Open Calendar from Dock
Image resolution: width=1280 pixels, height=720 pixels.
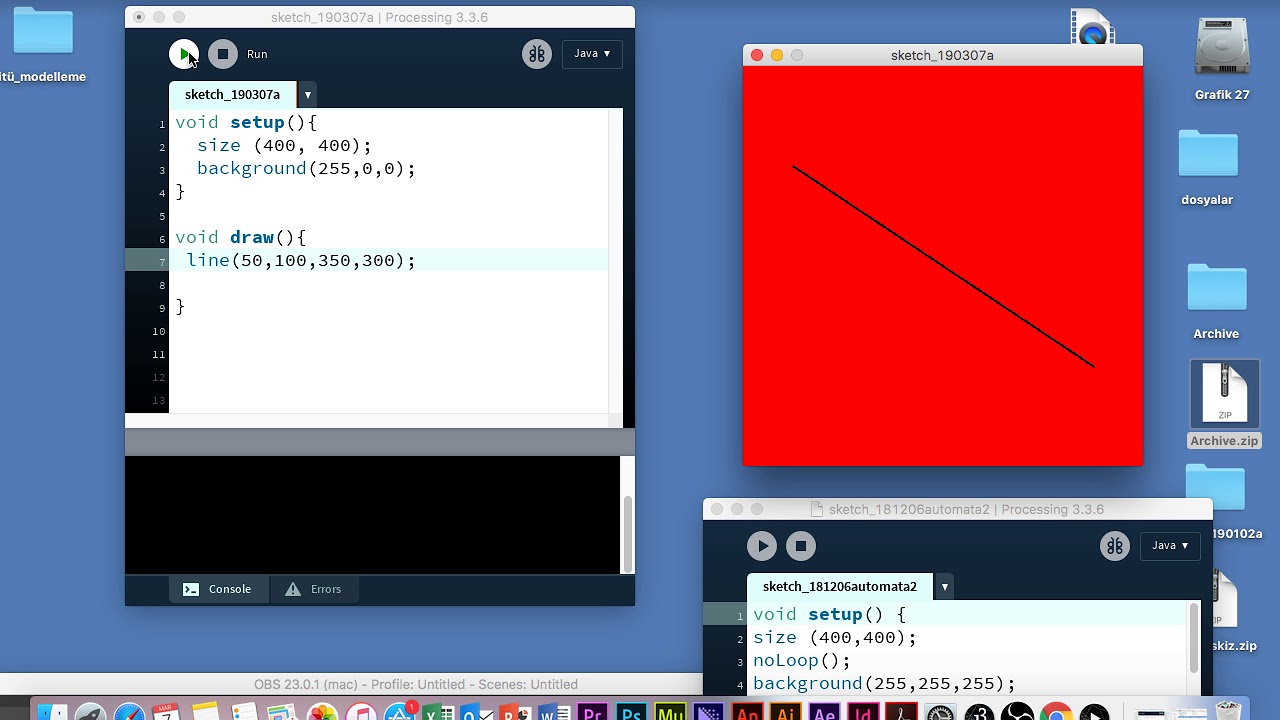click(167, 711)
